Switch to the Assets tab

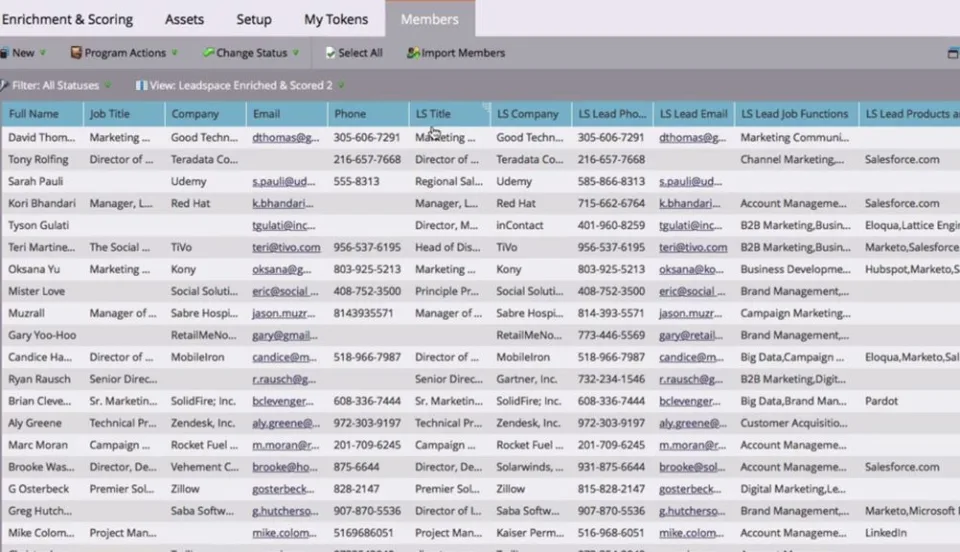tap(184, 19)
